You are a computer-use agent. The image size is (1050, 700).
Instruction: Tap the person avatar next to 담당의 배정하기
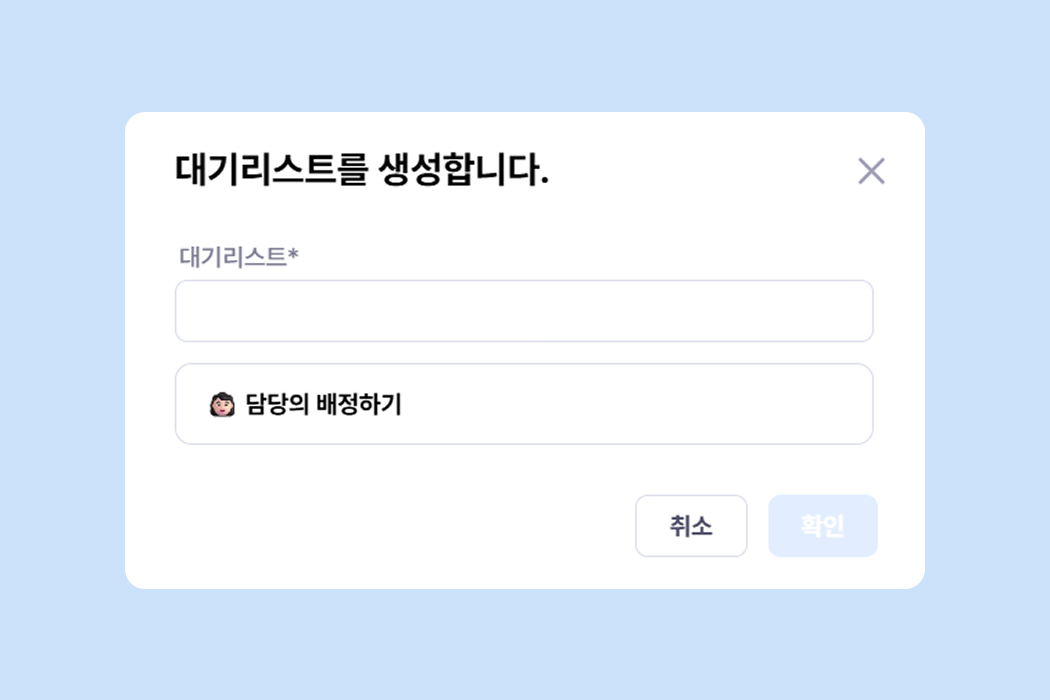222,405
